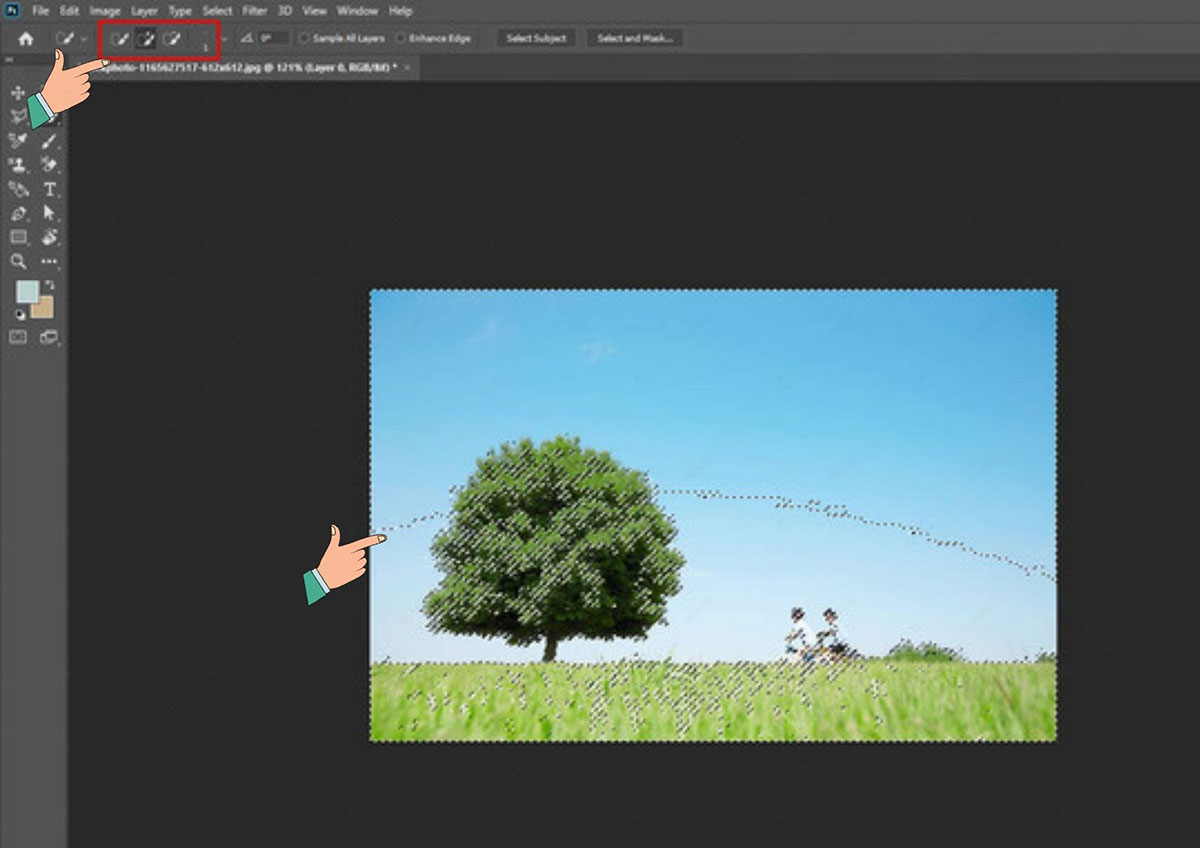Viewport: 1200px width, 848px height.
Task: Open the Window menu
Action: pos(357,11)
